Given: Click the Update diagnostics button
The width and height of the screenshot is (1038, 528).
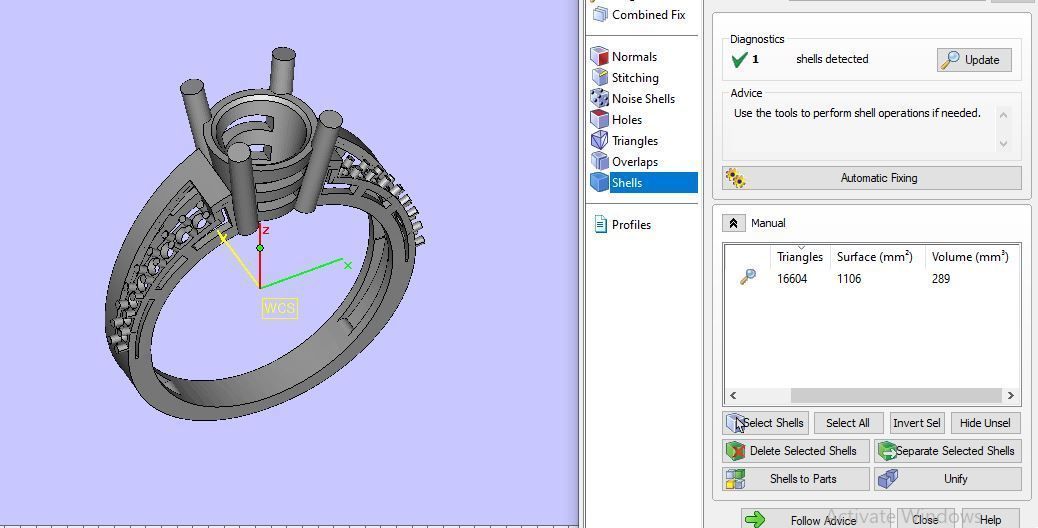Looking at the screenshot, I should pyautogui.click(x=974, y=60).
